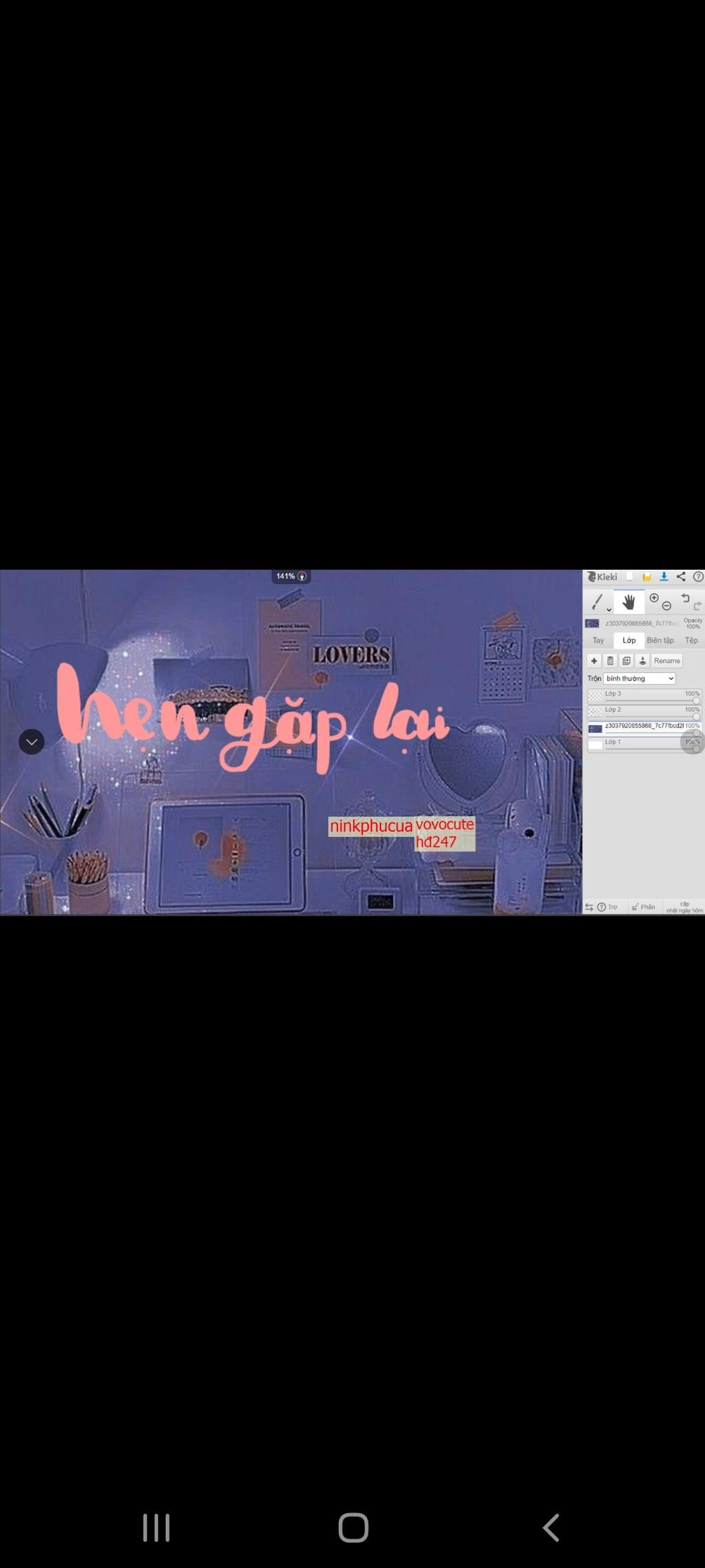Switch to the Biên tập tab
The height and width of the screenshot is (1568, 705).
[660, 640]
